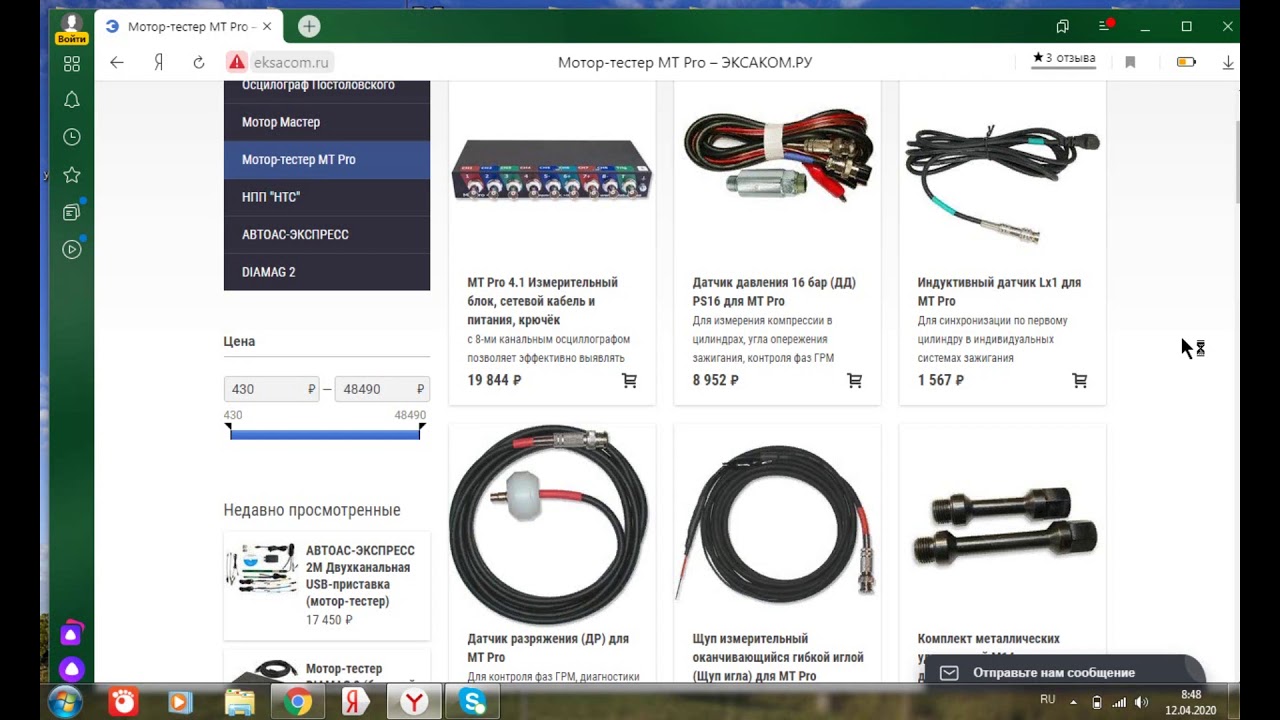Open File Explorer from the taskbar
Image resolution: width=1280 pixels, height=720 pixels.
[240, 703]
